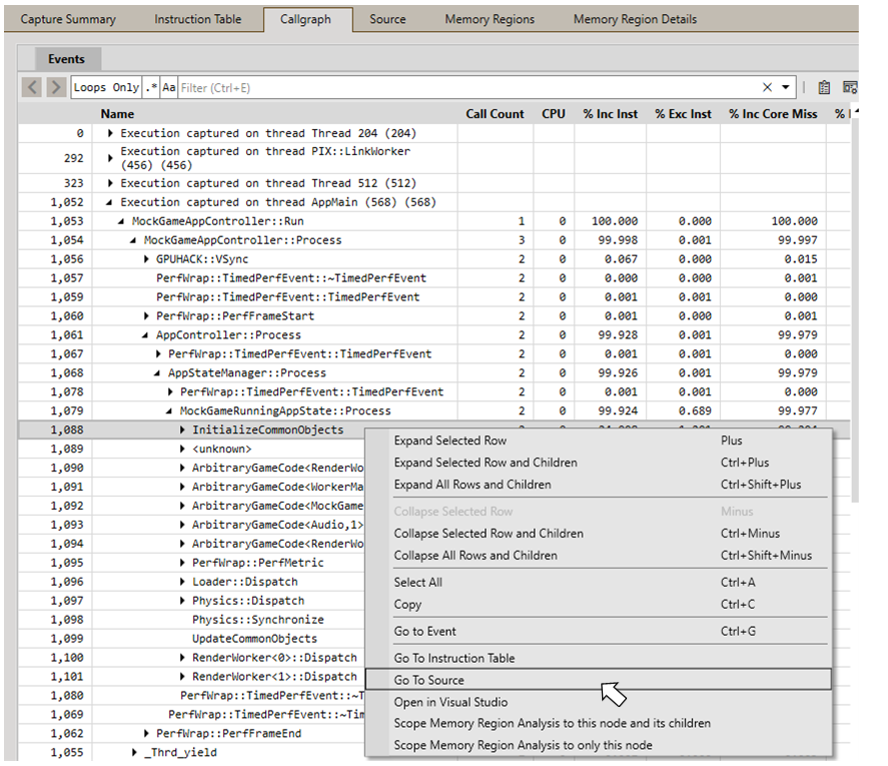
Task: Choose Go to Event in context menu
Action: click(x=599, y=631)
